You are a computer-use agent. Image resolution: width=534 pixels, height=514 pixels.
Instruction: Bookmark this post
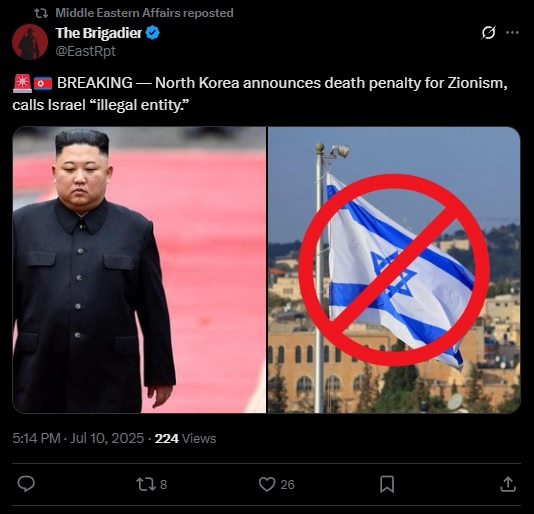coord(387,484)
